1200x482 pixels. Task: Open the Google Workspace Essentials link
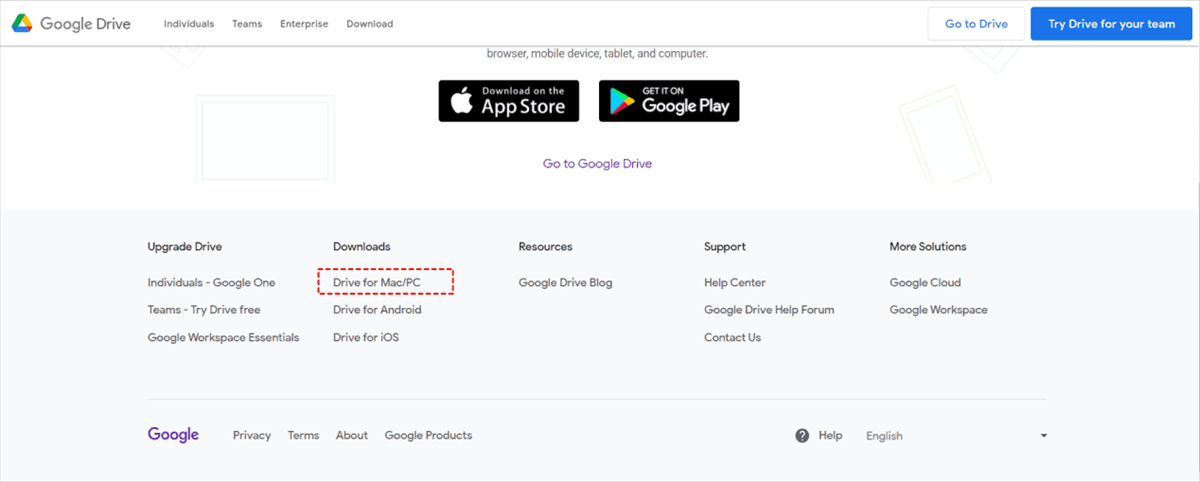pyautogui.click(x=223, y=338)
